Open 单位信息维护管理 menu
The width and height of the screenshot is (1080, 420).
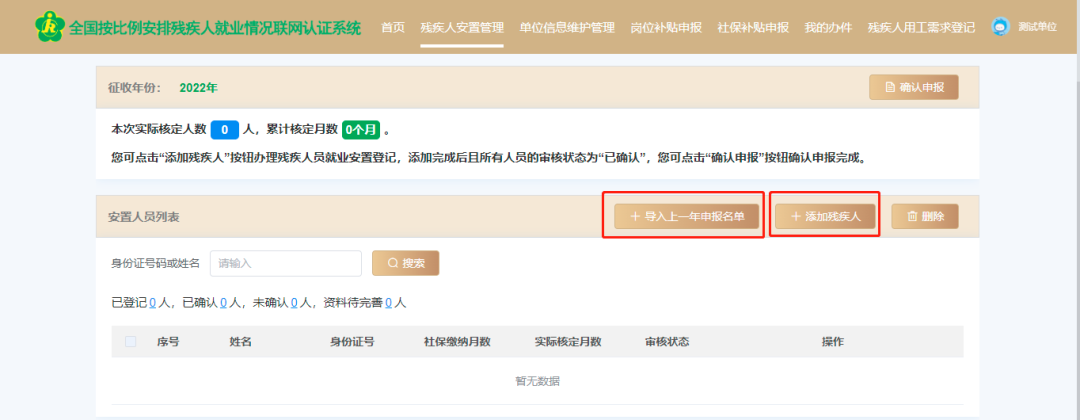tap(567, 27)
